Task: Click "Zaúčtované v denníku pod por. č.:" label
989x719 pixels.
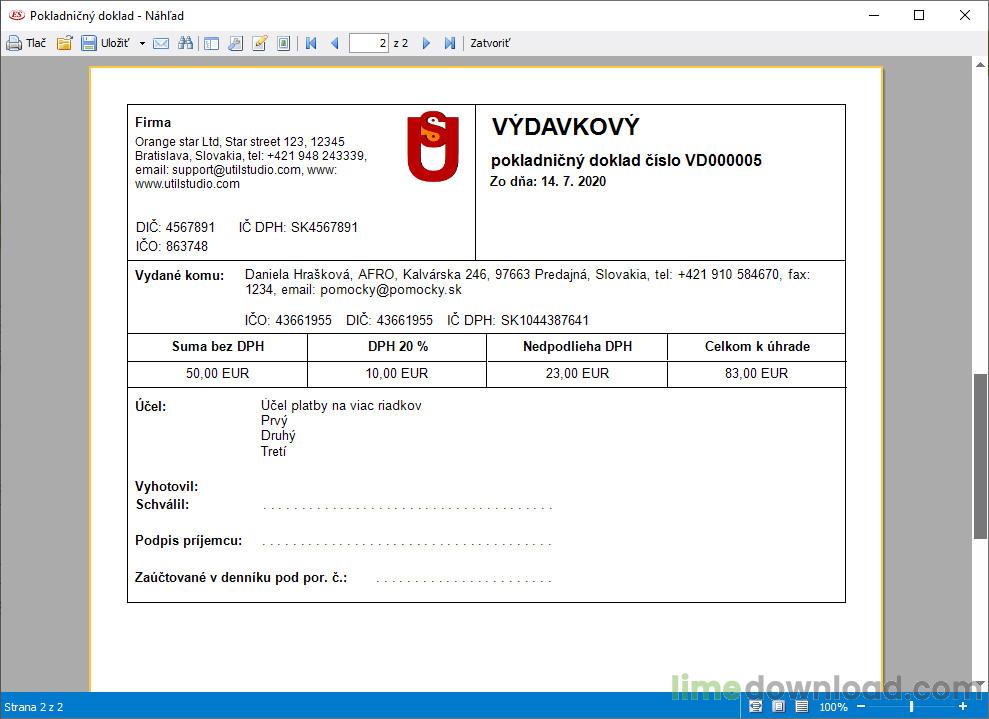Action: click(241, 578)
